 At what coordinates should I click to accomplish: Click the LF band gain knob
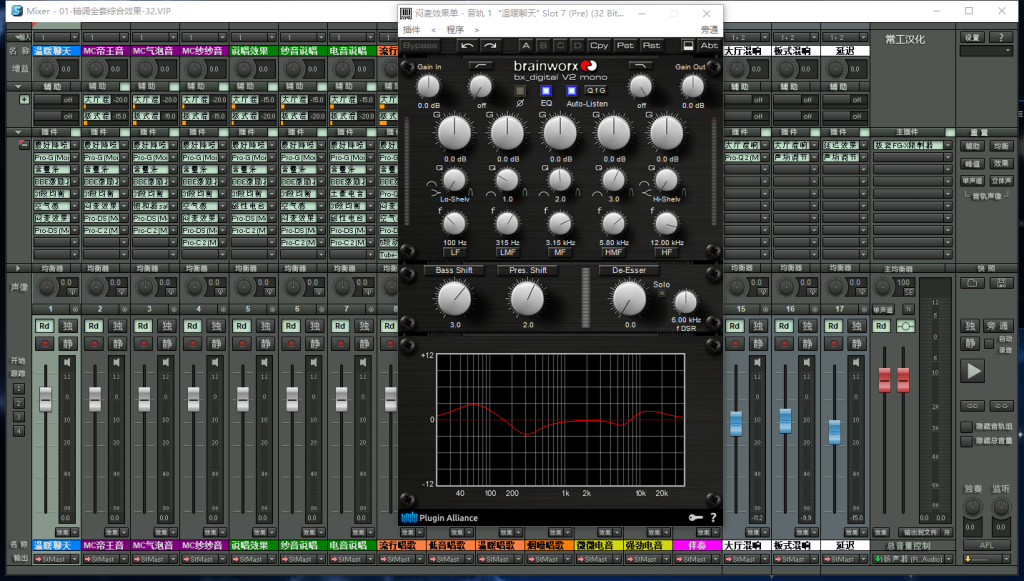tap(455, 133)
